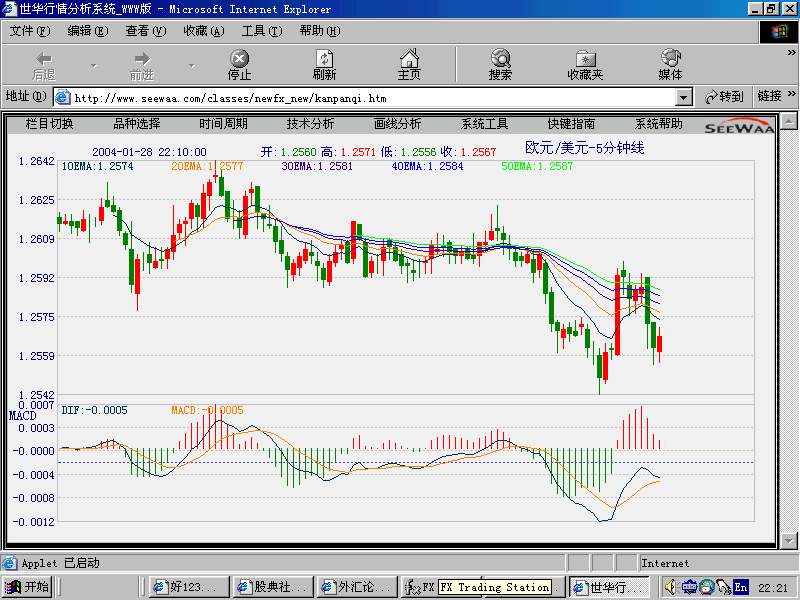
Task: Open the 技术分析 applet menu
Action: 310,124
